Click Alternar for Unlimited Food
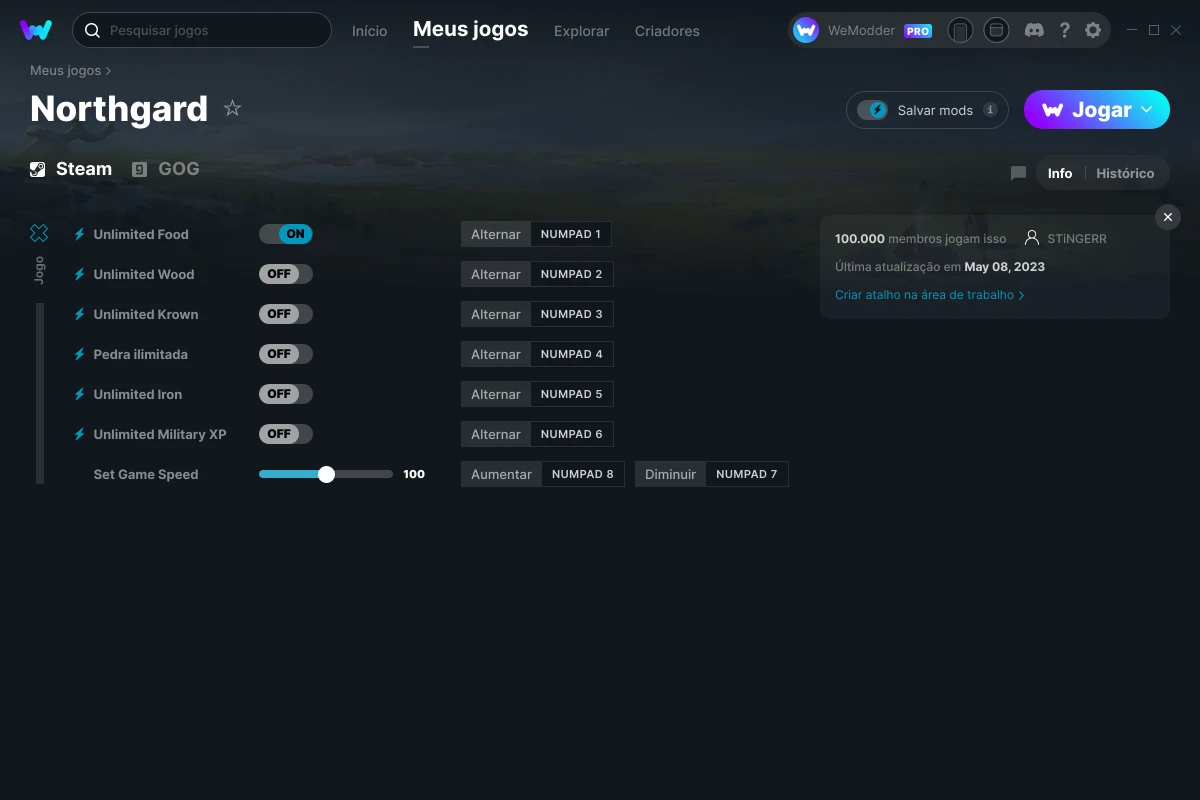This screenshot has height=800, width=1200. pos(496,234)
